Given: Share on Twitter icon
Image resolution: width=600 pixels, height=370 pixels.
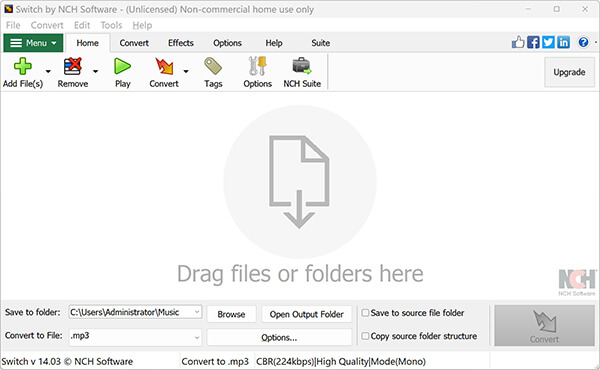Looking at the screenshot, I should [x=548, y=42].
